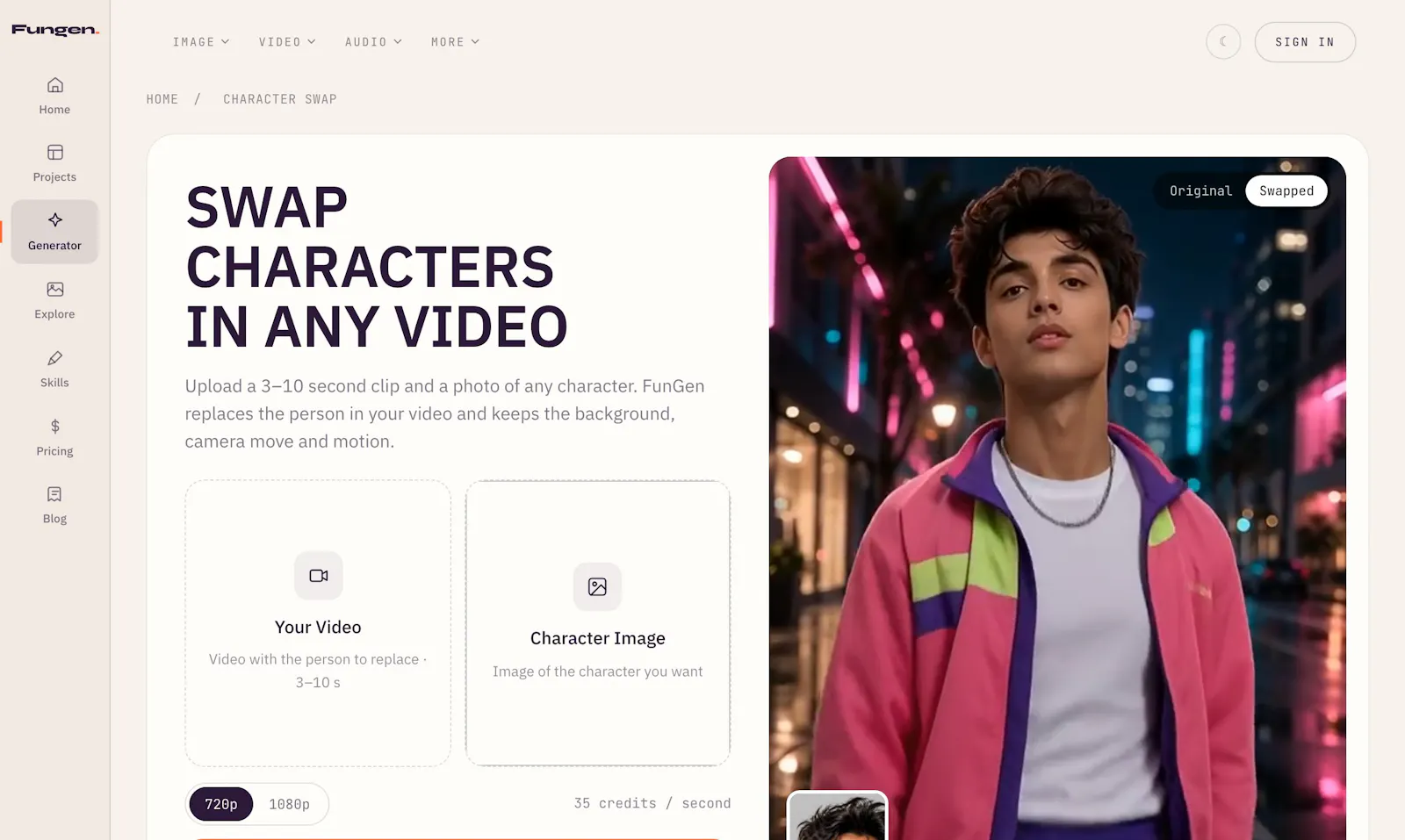Screen dimensions: 1405x840
Task: Open the Skills pen icon
Action: coord(54,358)
